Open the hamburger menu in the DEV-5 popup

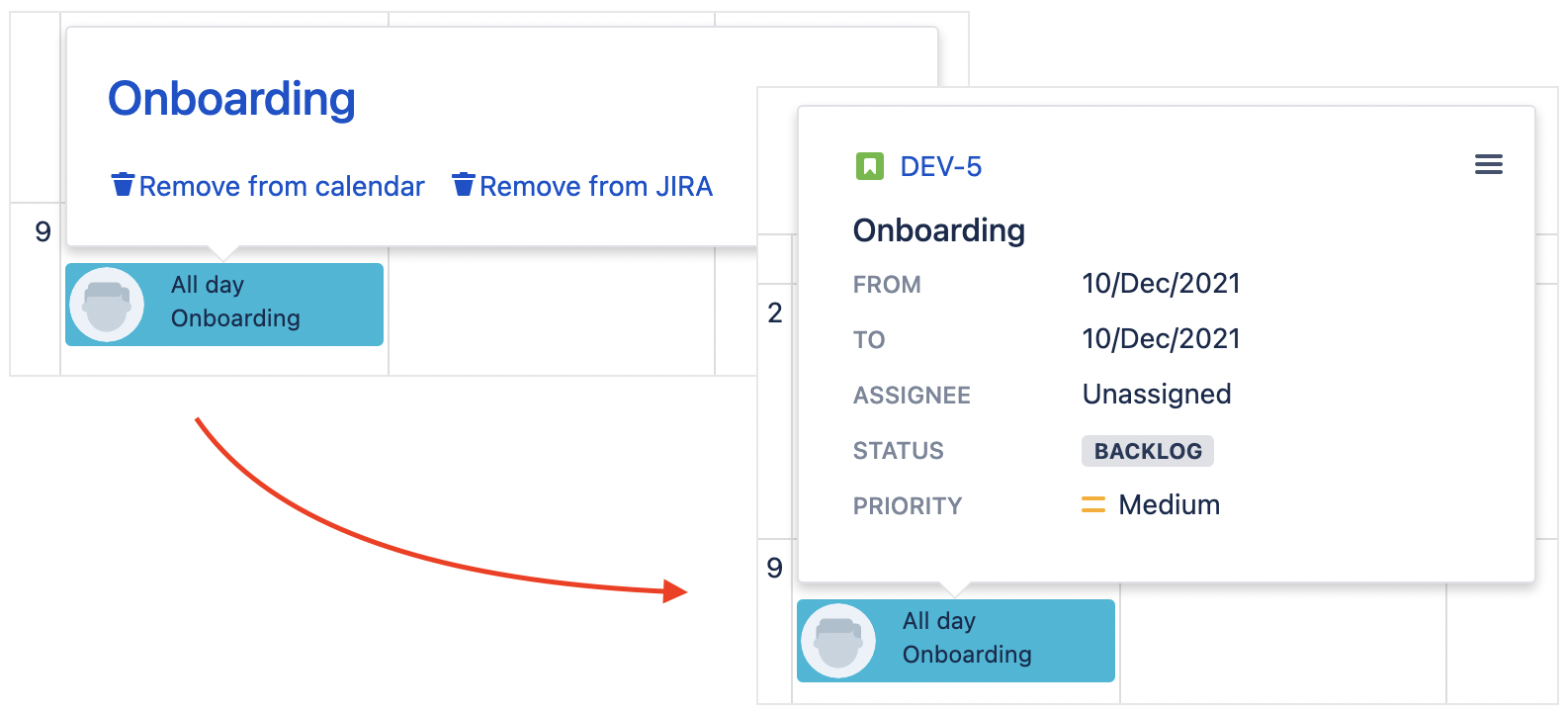1488,164
